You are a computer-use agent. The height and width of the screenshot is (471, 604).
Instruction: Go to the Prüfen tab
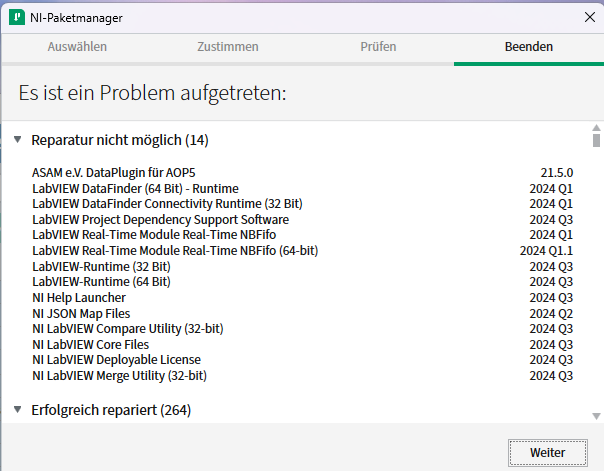(378, 47)
